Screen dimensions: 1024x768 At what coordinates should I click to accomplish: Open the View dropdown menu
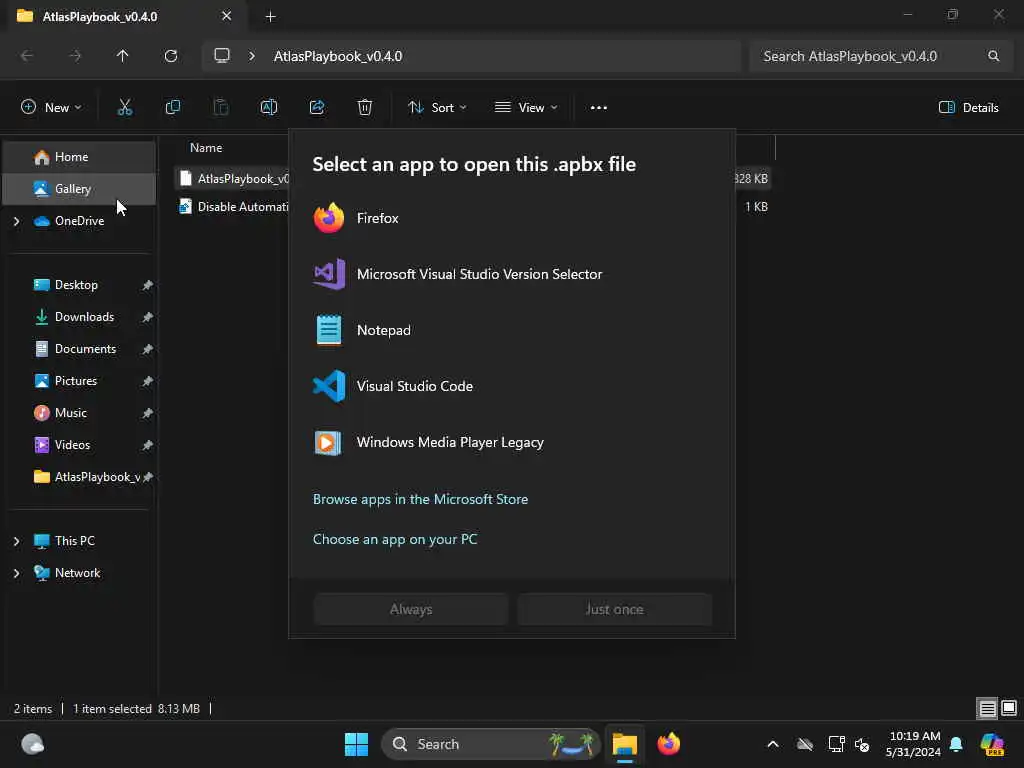[526, 108]
